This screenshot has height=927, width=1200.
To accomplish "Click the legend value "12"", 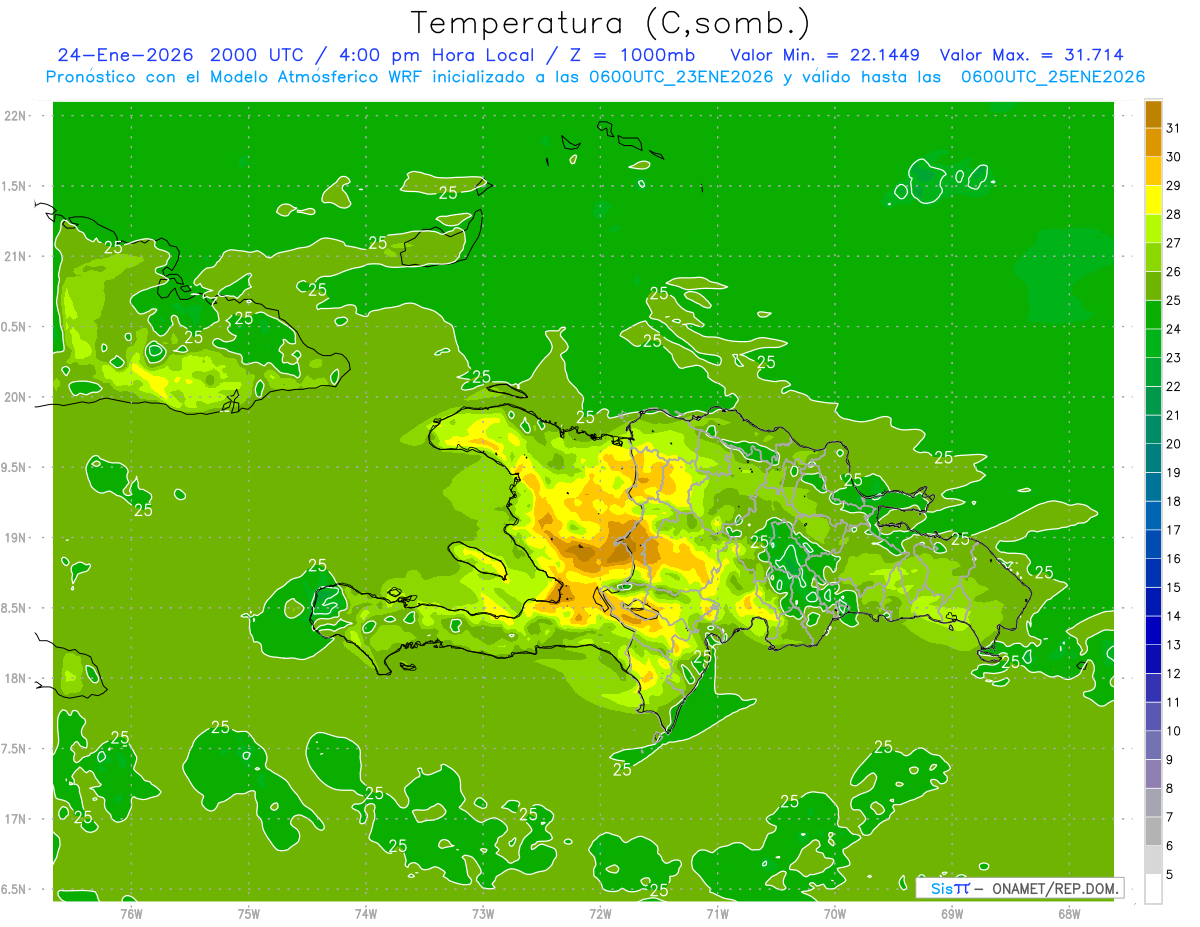I will coord(1174,674).
